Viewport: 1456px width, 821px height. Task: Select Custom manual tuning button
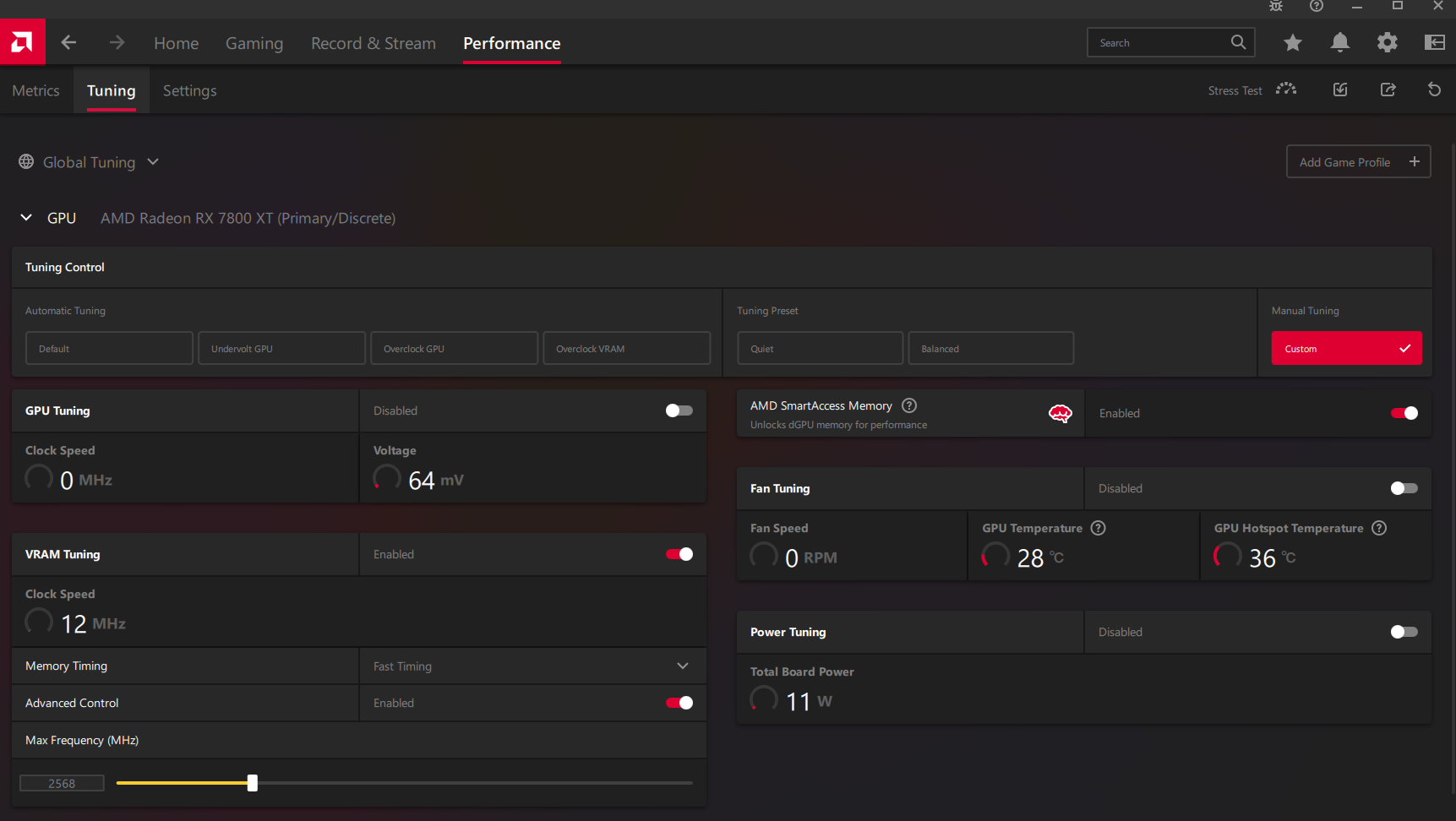pos(1346,348)
